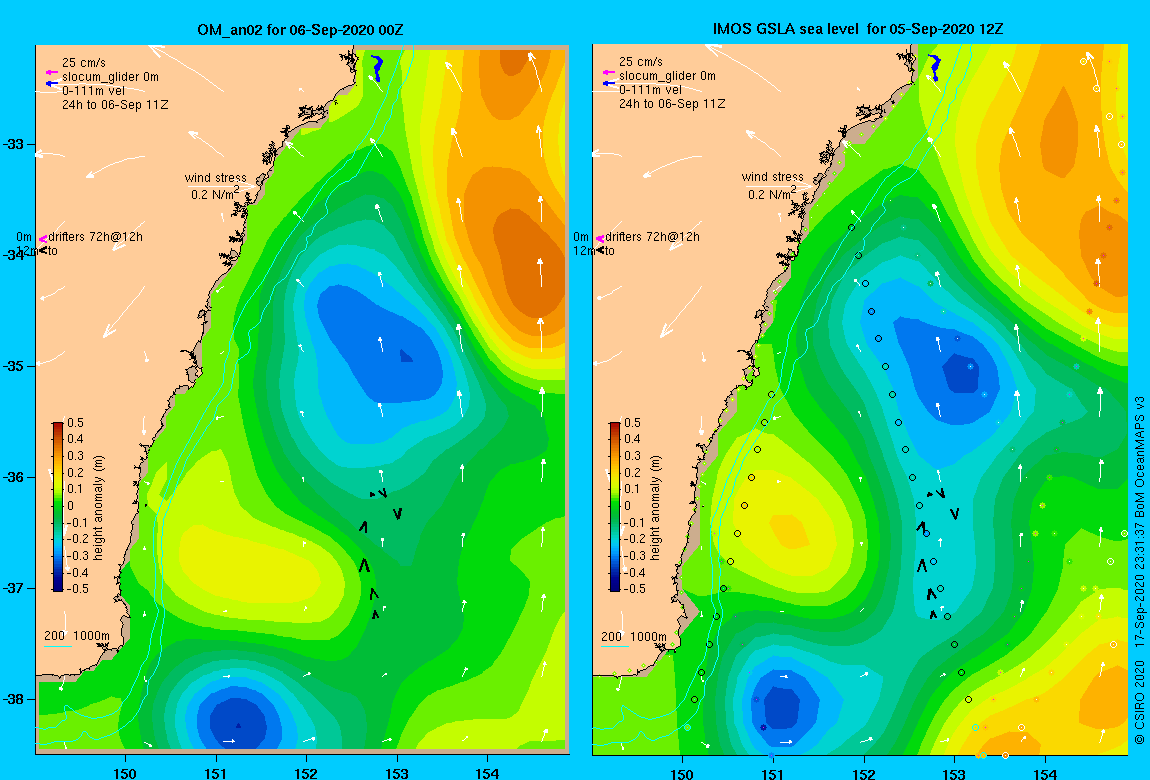Image resolution: width=1150 pixels, height=780 pixels.
Task: Click longitude label 150 under left map
Action: point(125,773)
